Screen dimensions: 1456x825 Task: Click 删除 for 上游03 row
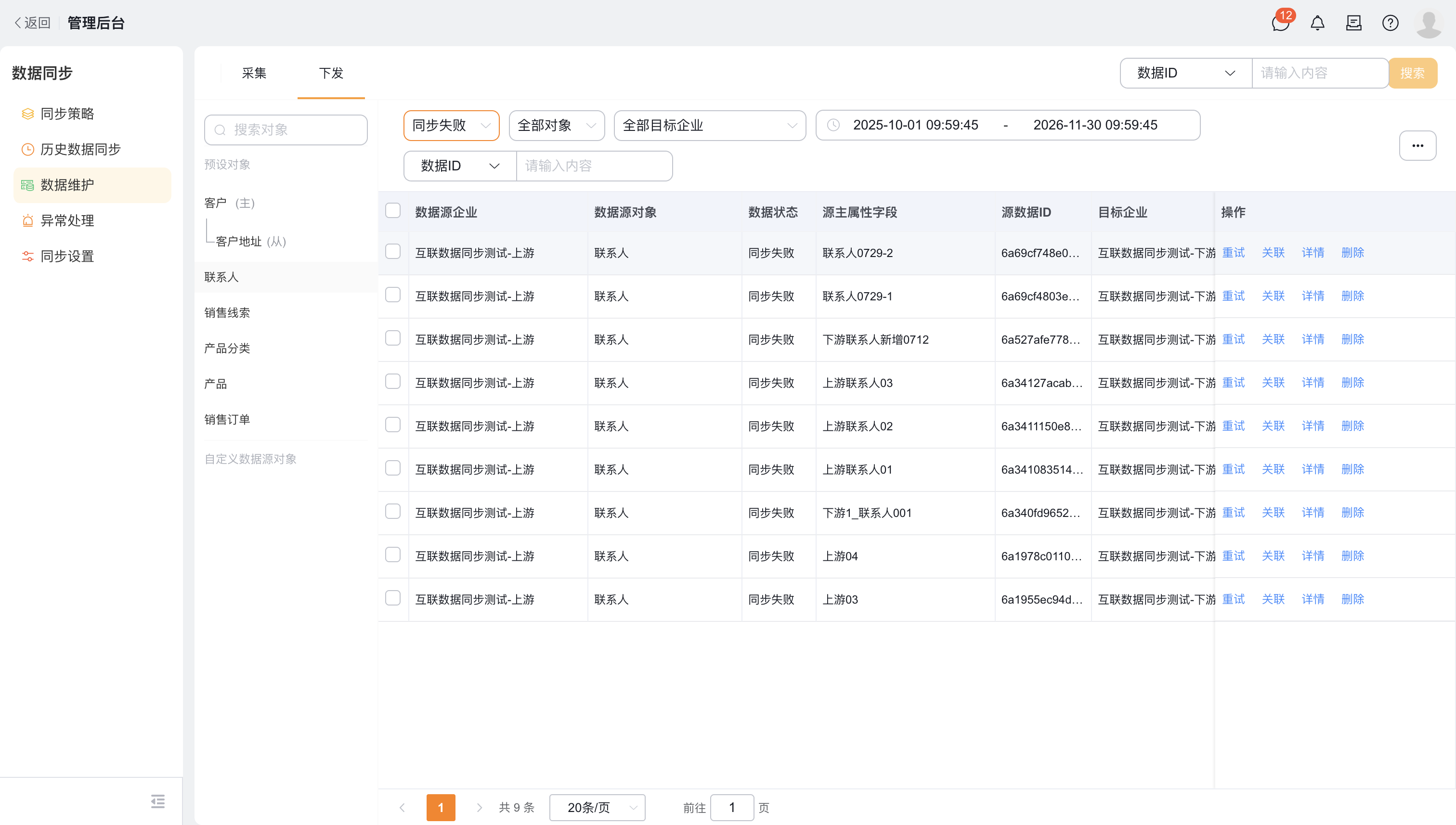tap(1352, 599)
